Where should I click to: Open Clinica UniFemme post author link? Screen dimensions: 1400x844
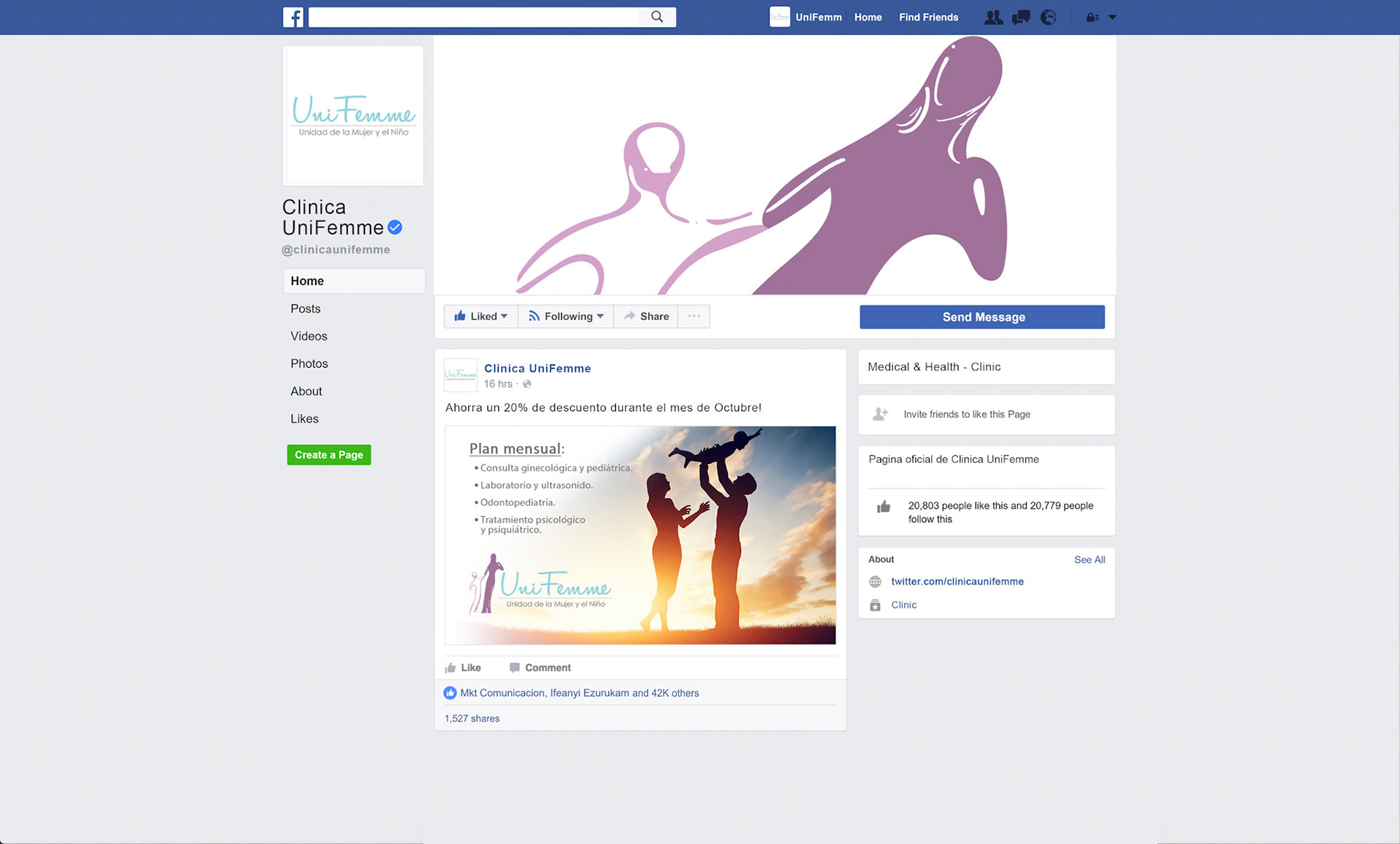click(537, 368)
